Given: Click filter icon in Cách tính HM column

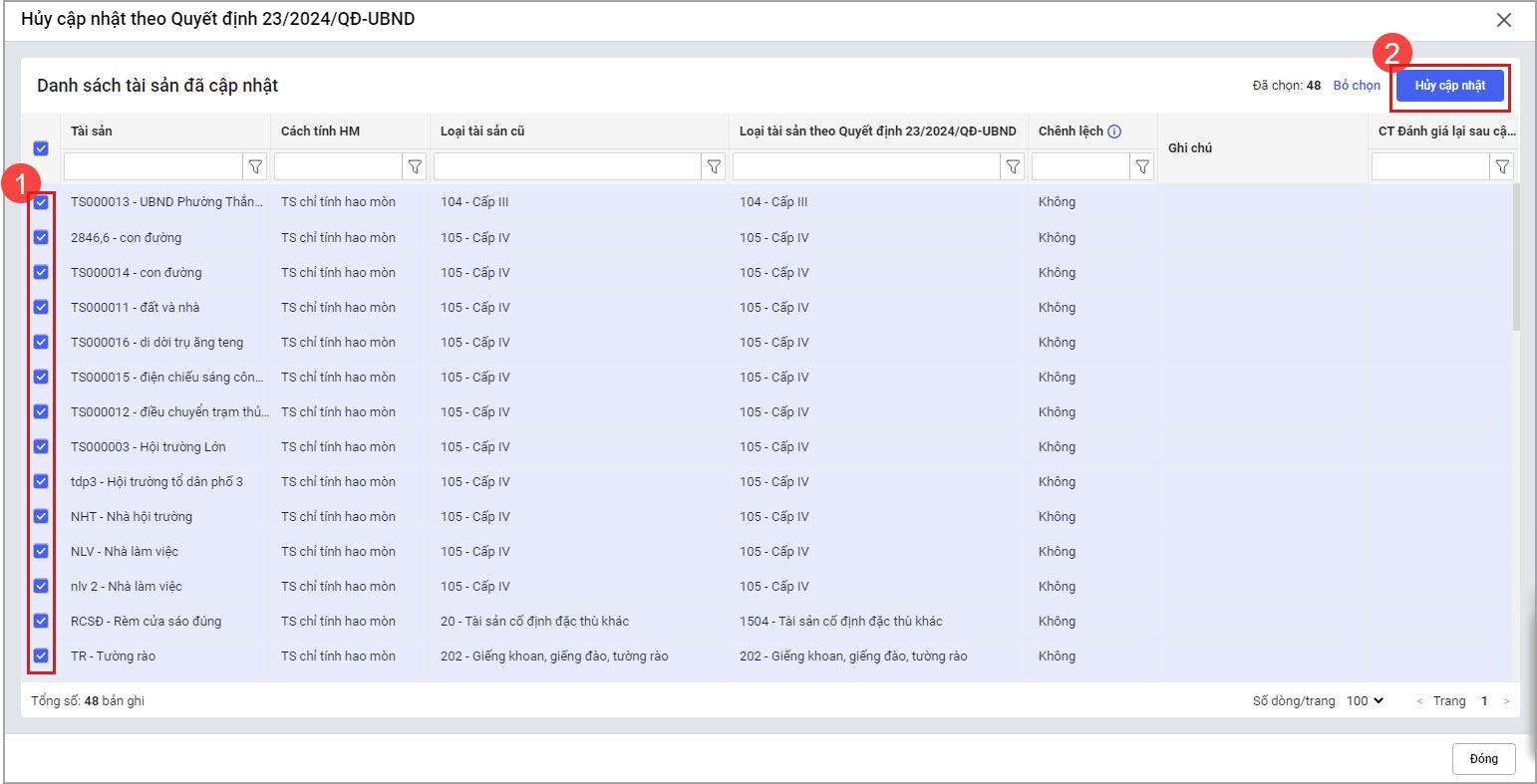Looking at the screenshot, I should click(x=415, y=166).
